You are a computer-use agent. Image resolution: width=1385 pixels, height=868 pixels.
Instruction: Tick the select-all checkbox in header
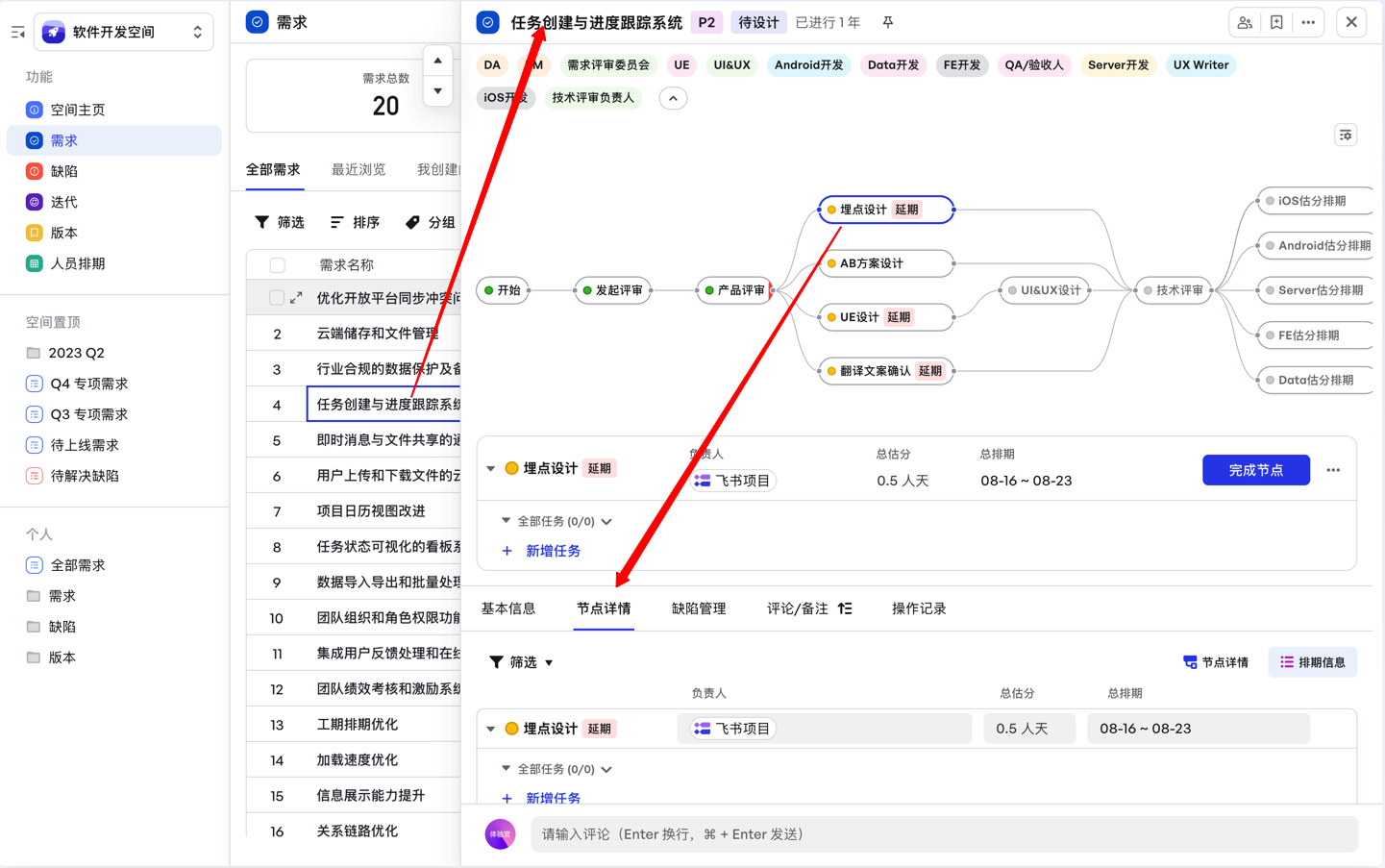(x=278, y=265)
